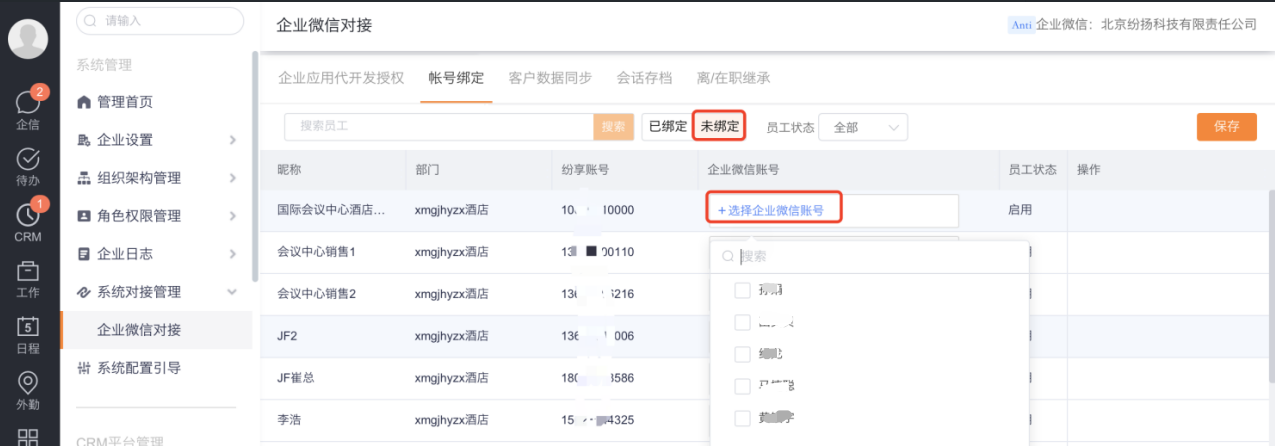Switch to 会话存档 tab
The image size is (1275, 446).
click(x=644, y=78)
